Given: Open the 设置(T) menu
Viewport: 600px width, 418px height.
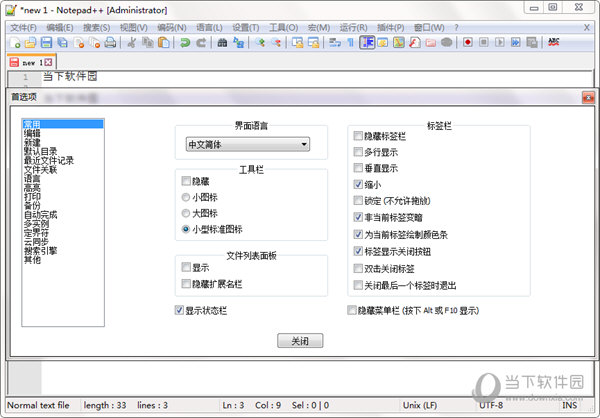Looking at the screenshot, I should pyautogui.click(x=246, y=28).
